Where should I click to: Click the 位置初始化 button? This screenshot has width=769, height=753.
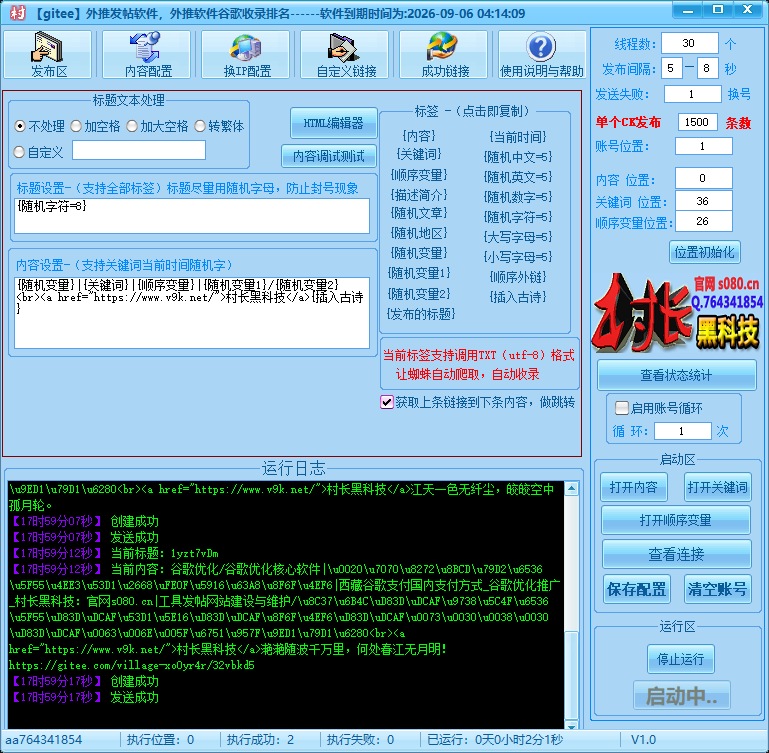pos(704,252)
